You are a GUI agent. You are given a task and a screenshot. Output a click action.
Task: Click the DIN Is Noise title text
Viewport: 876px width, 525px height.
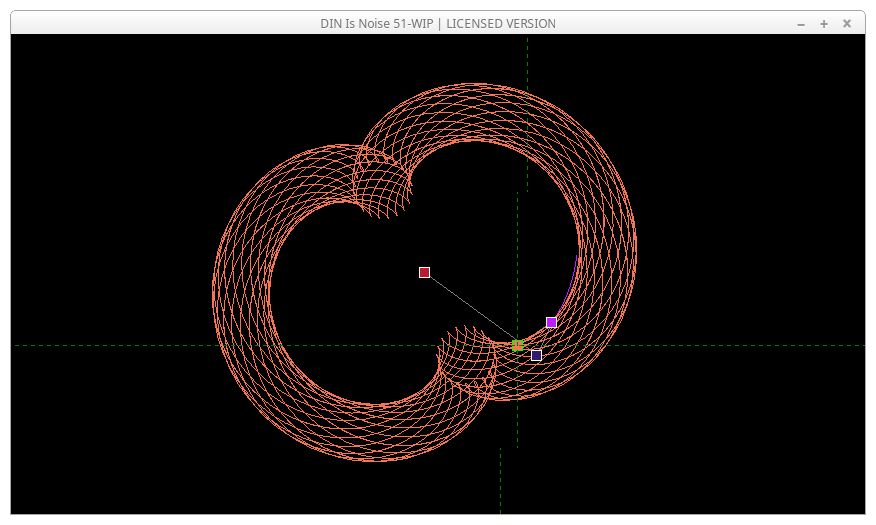pos(438,24)
